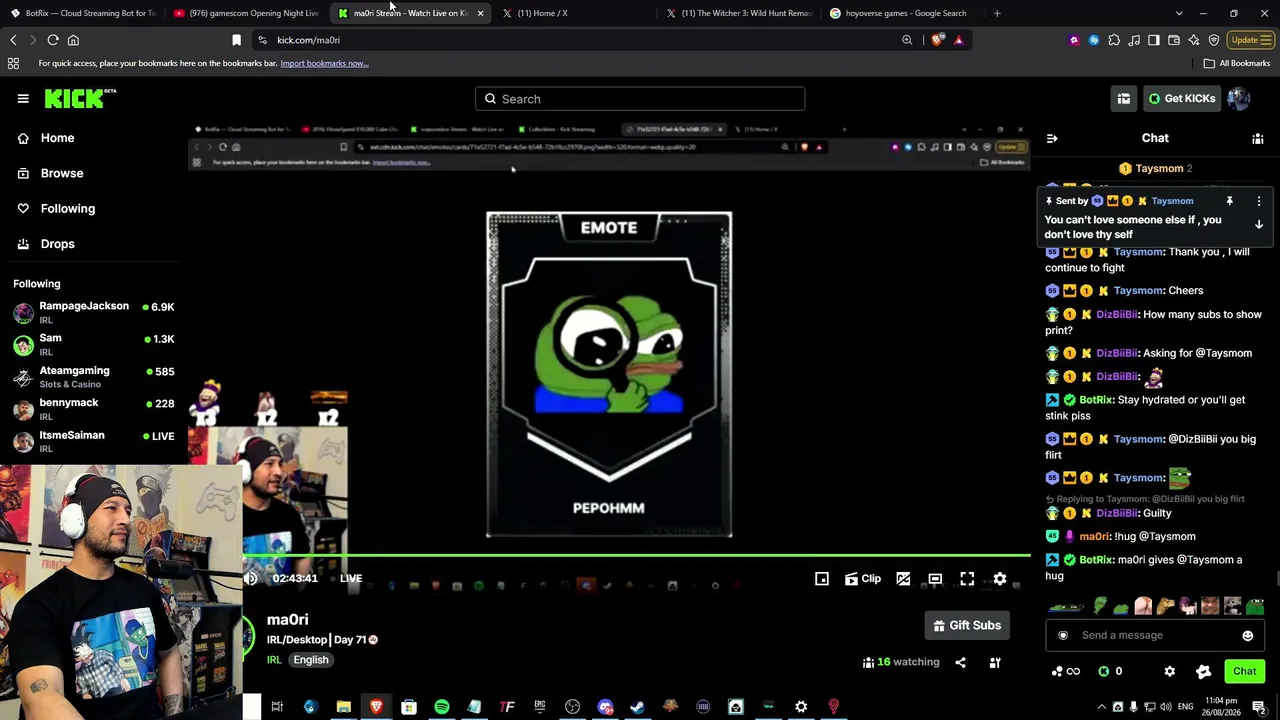Viewport: 1280px width, 720px height.
Task: Open Sam's followed channel
Action: 94,344
